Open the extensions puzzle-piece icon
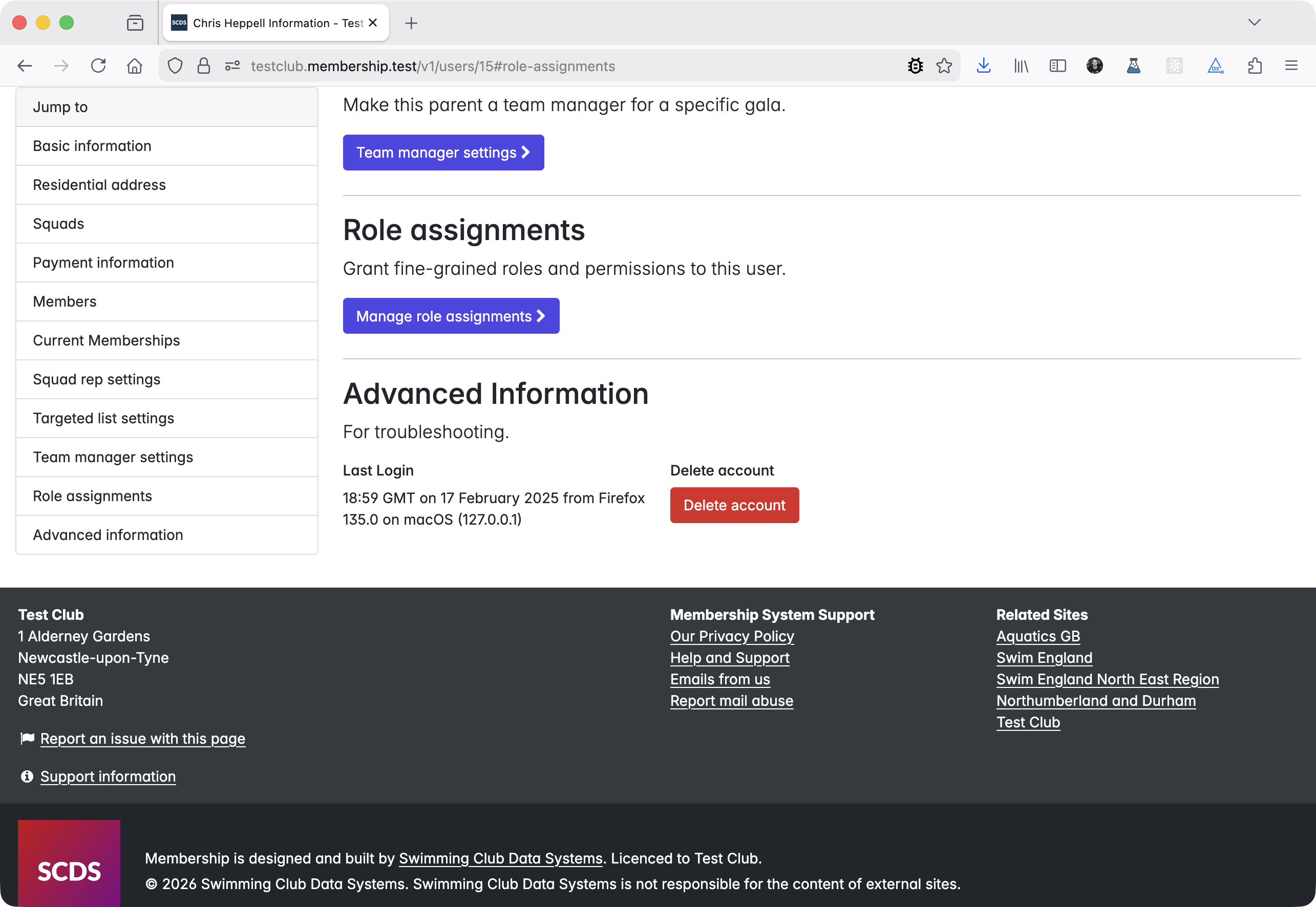Viewport: 1316px width, 907px height. [x=1255, y=66]
